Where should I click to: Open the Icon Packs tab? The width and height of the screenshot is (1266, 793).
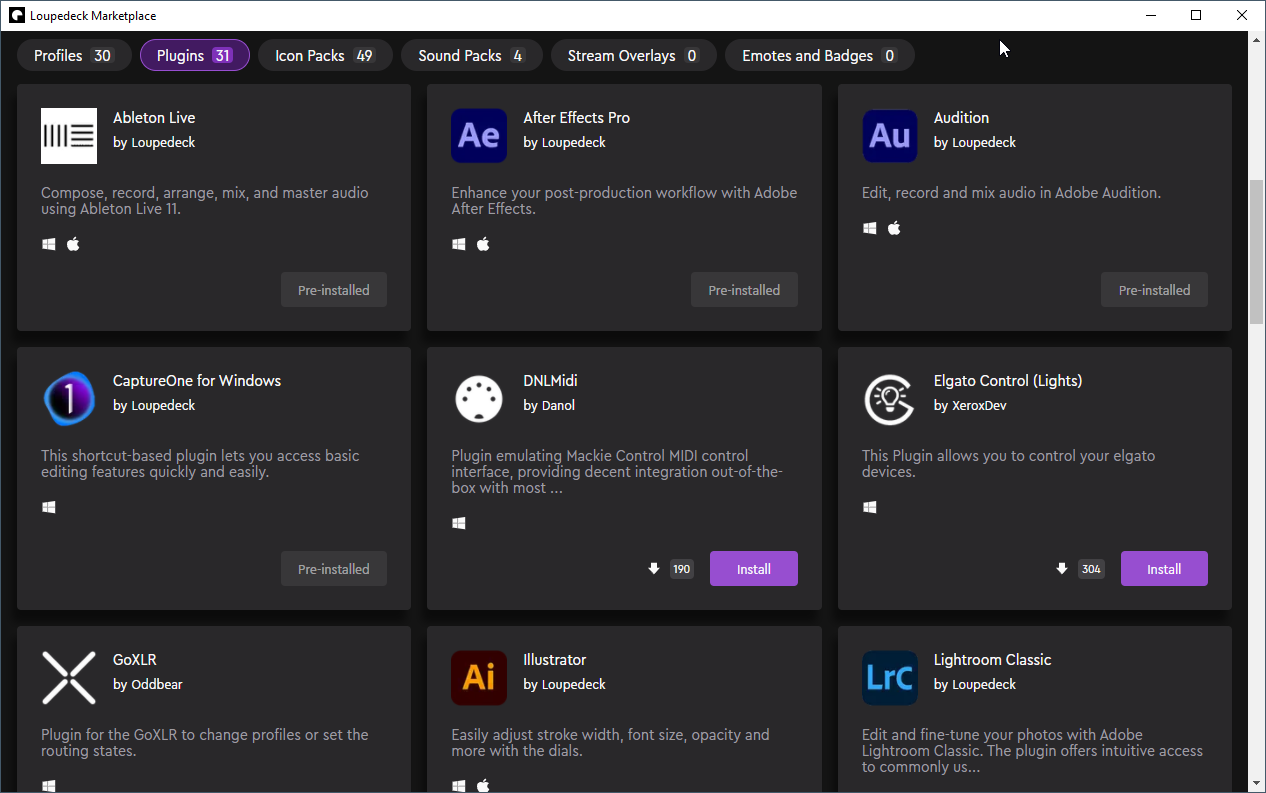(x=325, y=56)
